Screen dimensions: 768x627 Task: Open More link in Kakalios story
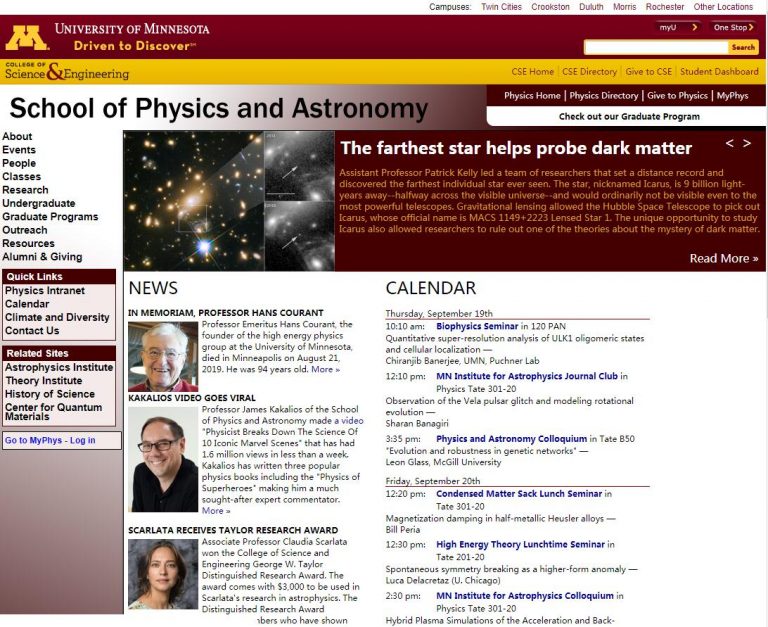click(216, 511)
